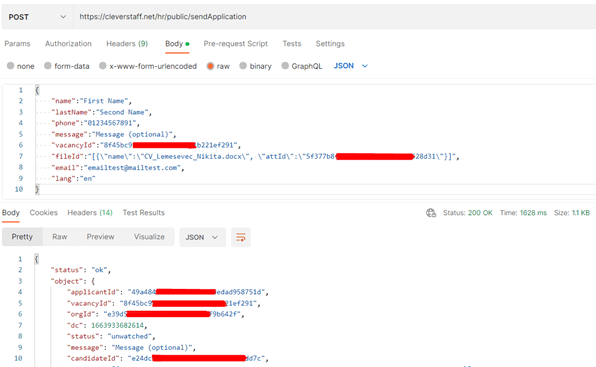Switch to the Tests tab
Image resolution: width=596 pixels, height=367 pixels.
[x=292, y=44]
